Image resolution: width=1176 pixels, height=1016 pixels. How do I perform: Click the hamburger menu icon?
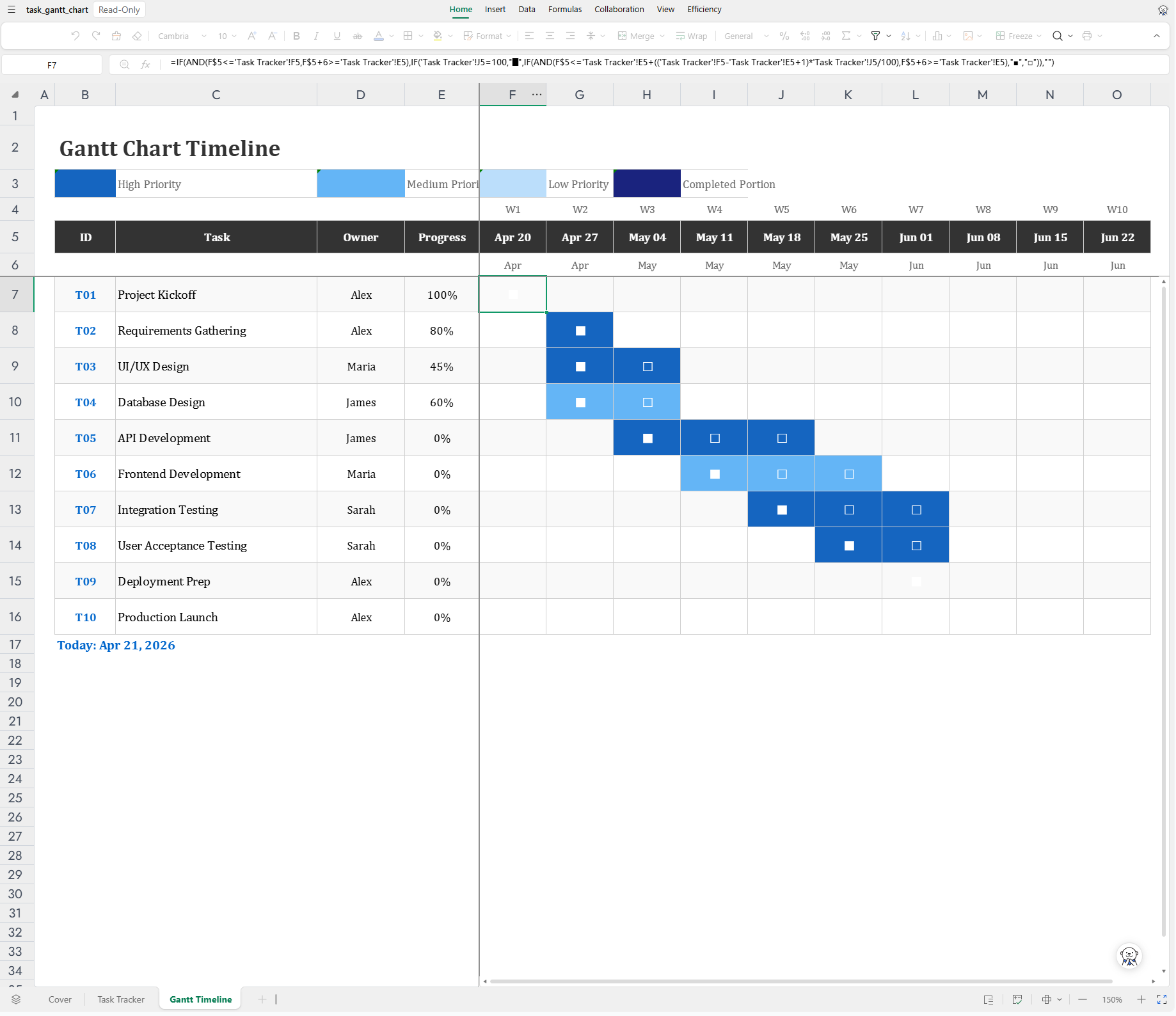(12, 10)
